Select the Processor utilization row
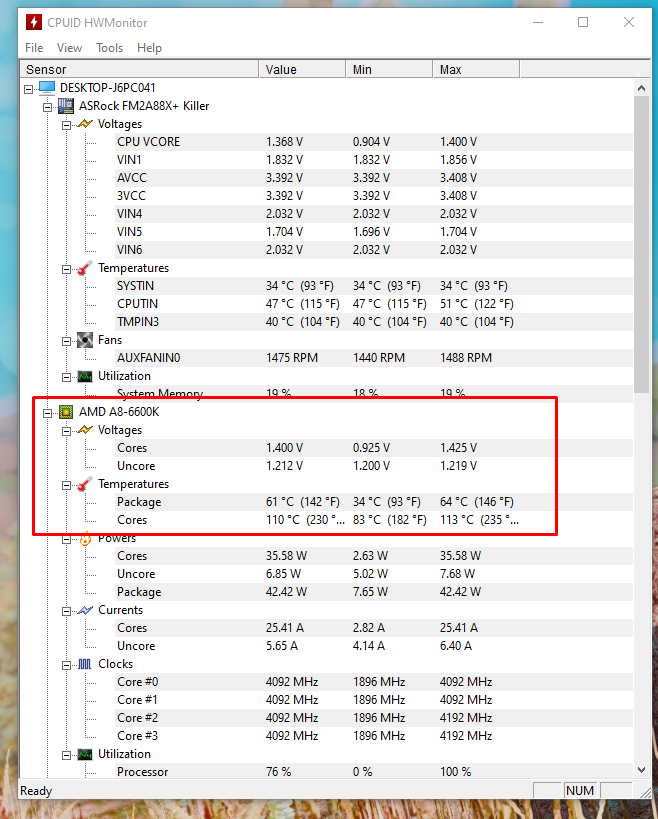This screenshot has height=819, width=658. 374,772
